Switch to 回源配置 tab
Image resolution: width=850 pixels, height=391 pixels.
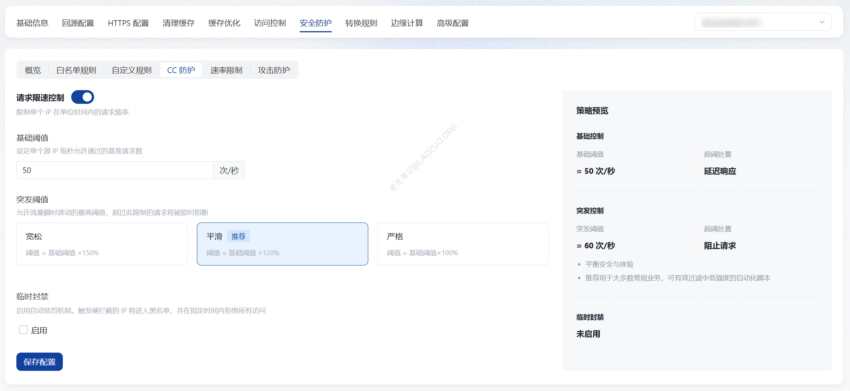point(78,23)
